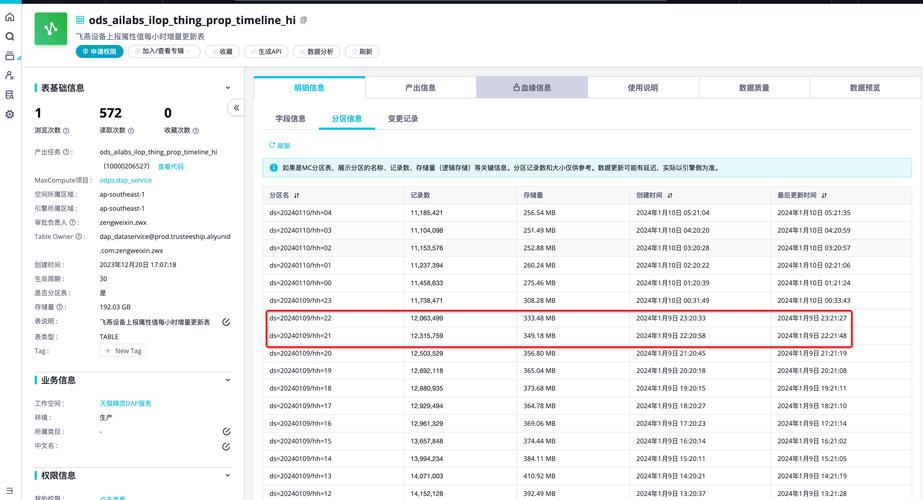Open settings gear in left sidebar
The image size is (923, 500).
point(9,114)
